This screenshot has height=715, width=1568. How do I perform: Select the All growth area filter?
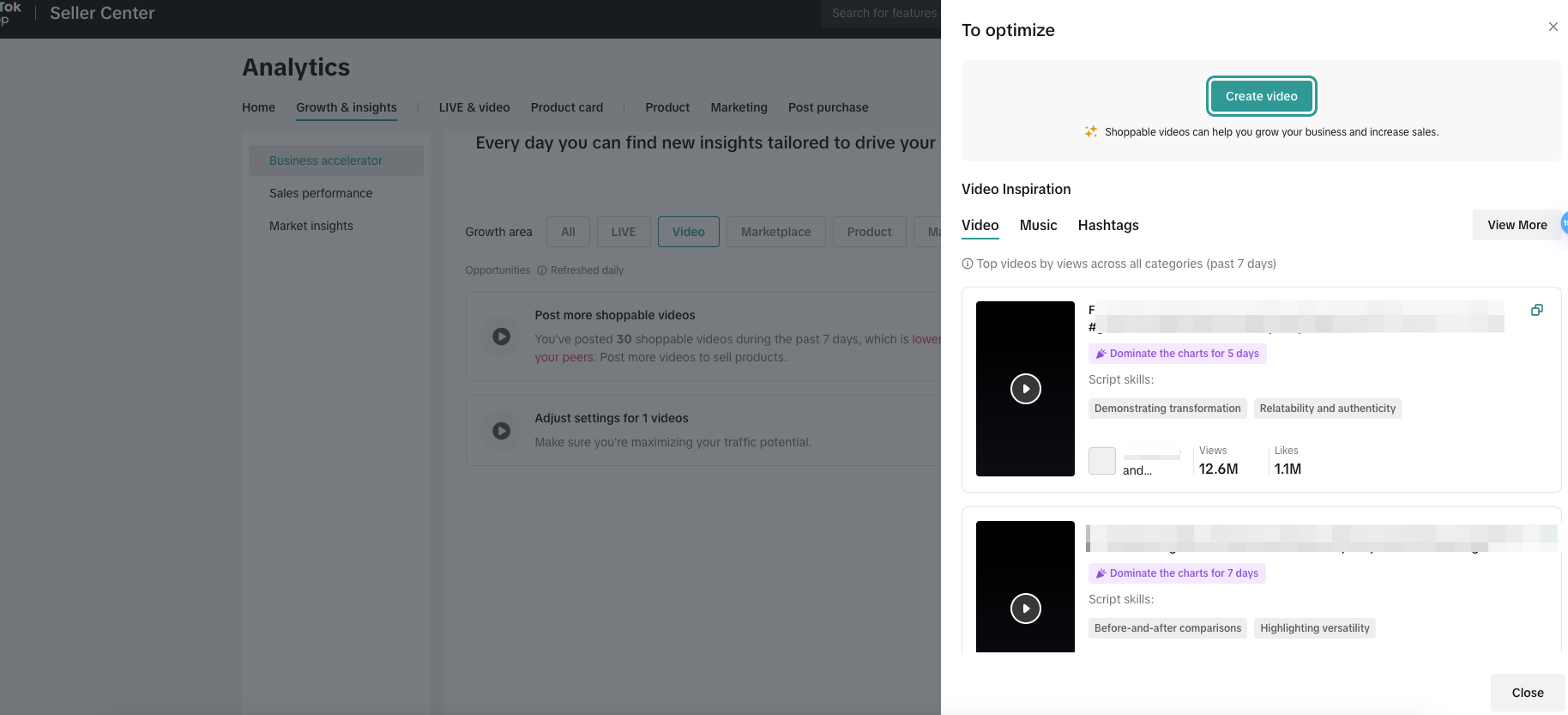568,232
